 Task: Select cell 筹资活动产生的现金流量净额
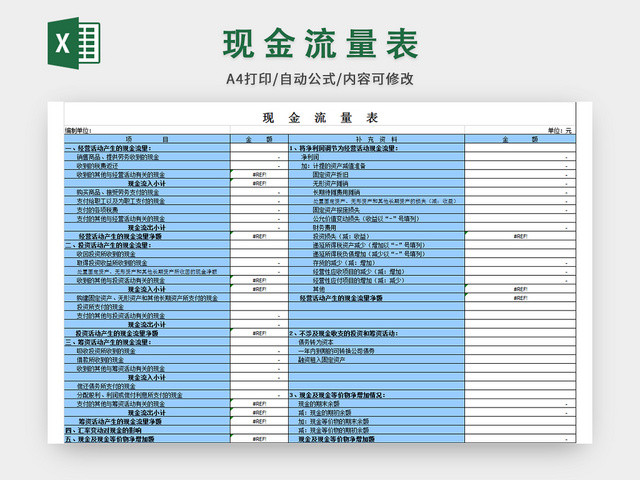[x=147, y=421]
